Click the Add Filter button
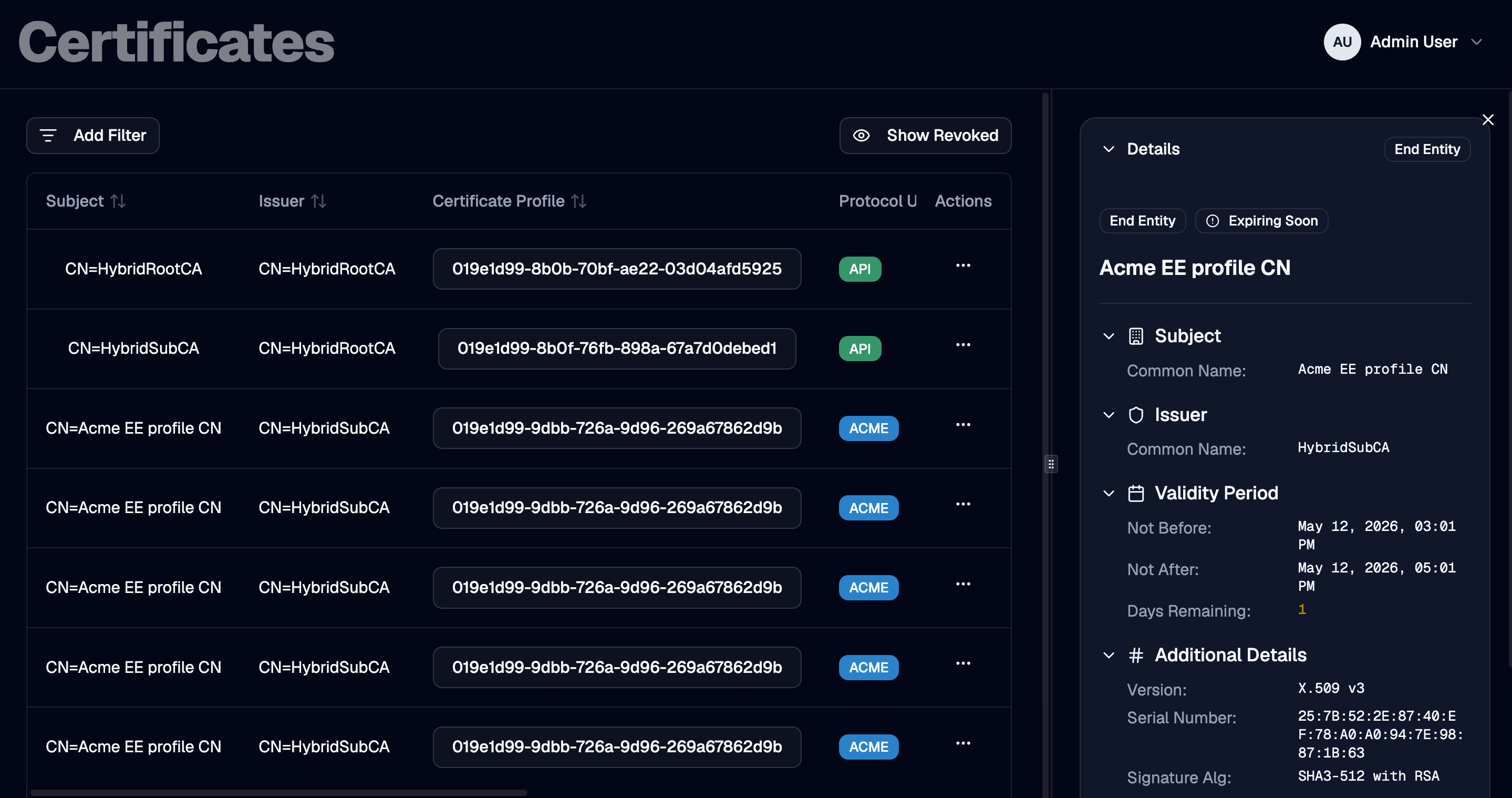Image resolution: width=1512 pixels, height=798 pixels. tap(93, 136)
